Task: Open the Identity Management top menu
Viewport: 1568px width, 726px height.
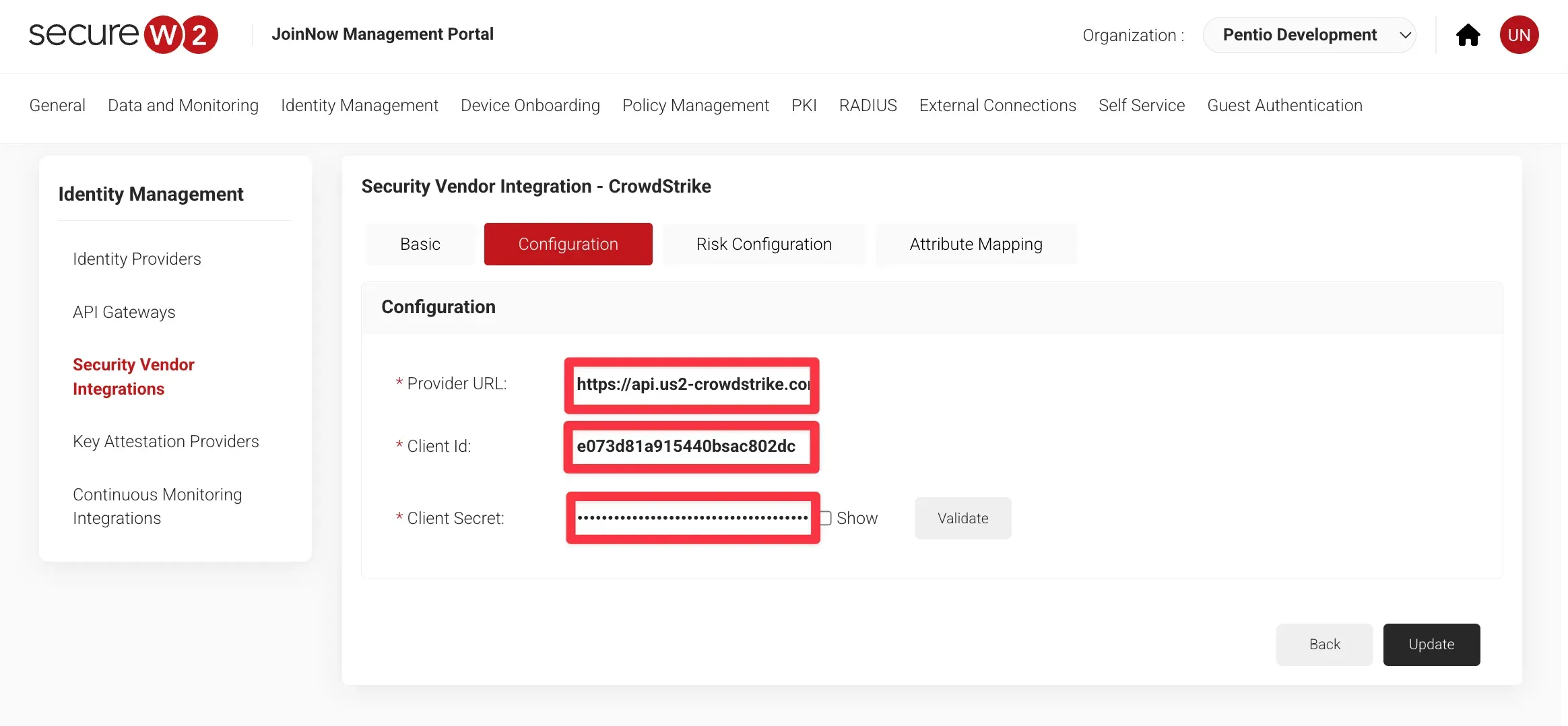Action: click(x=359, y=106)
